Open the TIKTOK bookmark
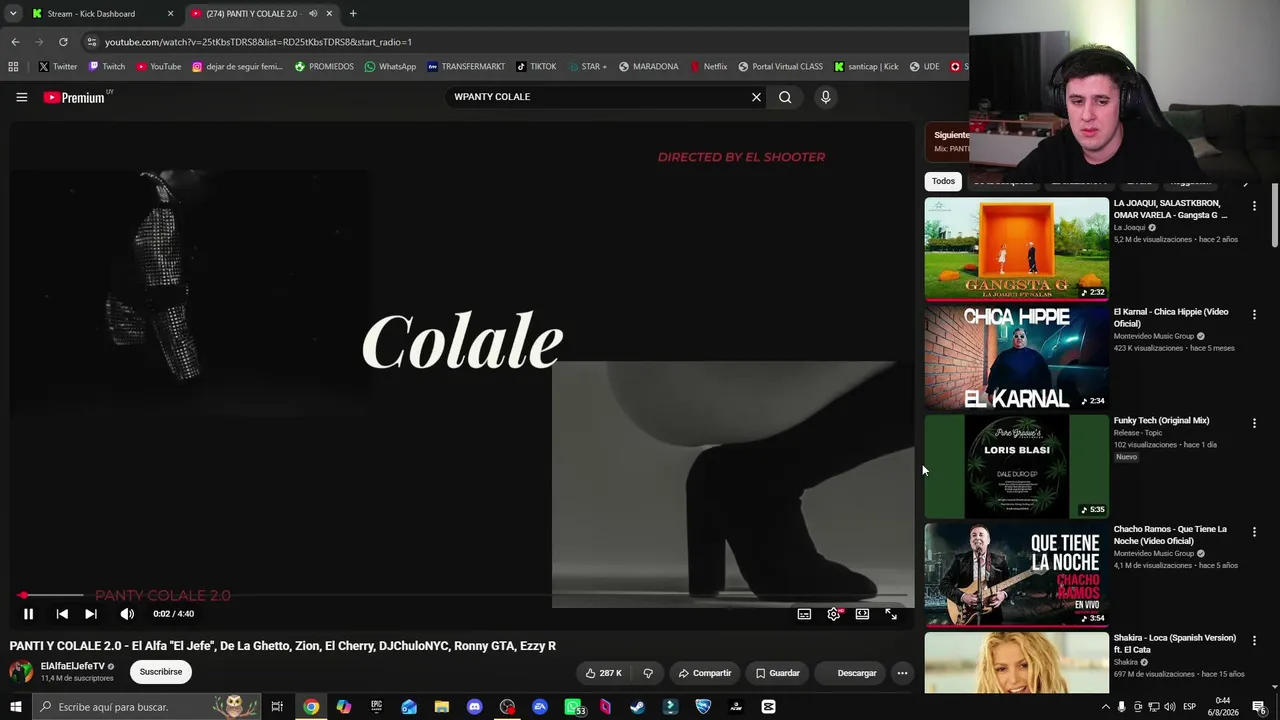Viewport: 1280px width, 720px height. 536,67
